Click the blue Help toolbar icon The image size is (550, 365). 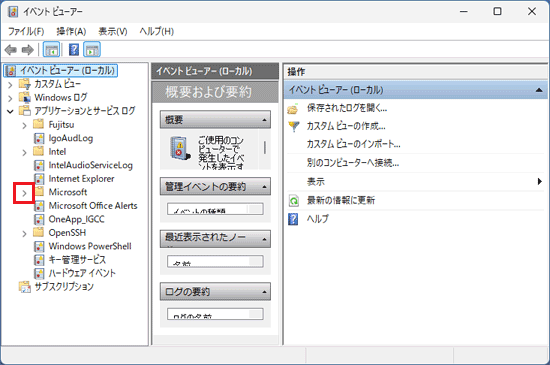(x=74, y=50)
